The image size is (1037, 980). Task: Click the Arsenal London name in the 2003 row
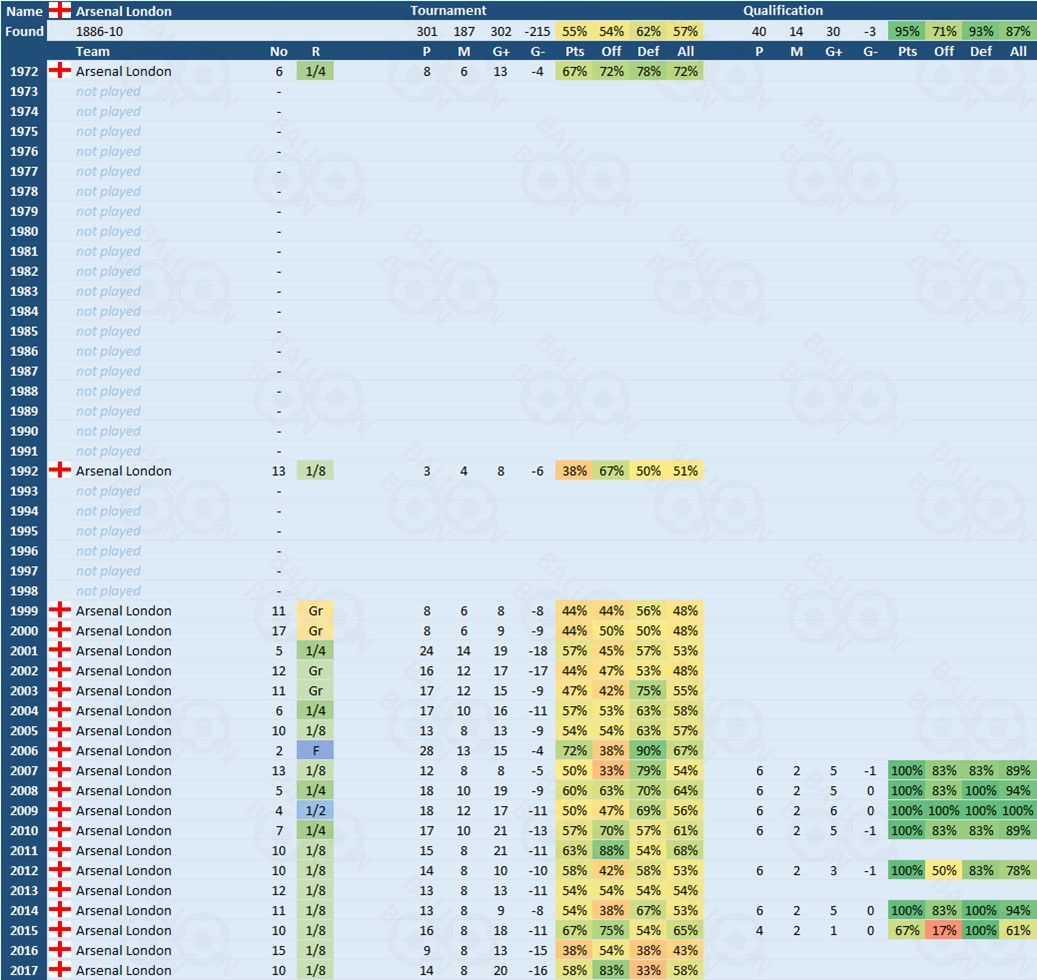tap(123, 691)
